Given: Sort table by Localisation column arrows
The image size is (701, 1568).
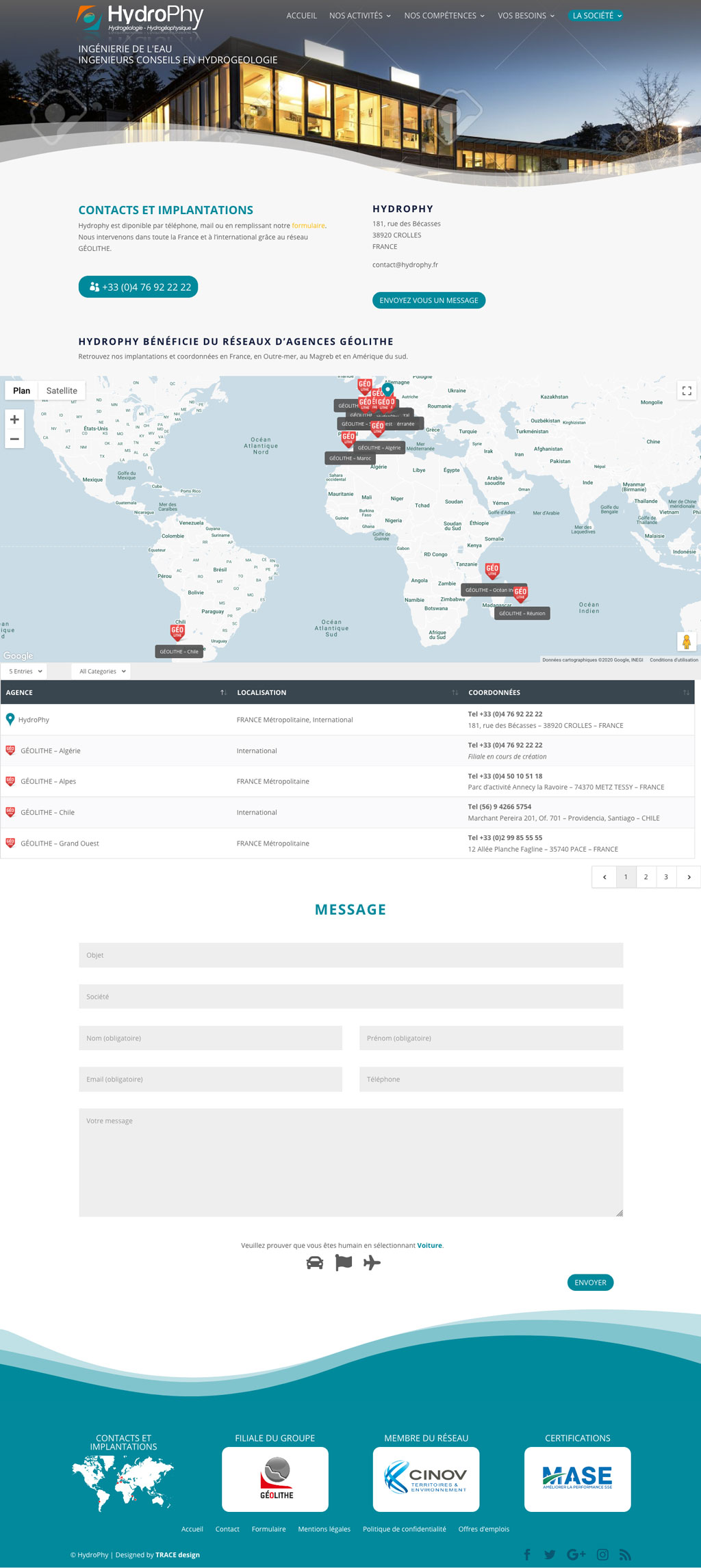Looking at the screenshot, I should [x=455, y=692].
